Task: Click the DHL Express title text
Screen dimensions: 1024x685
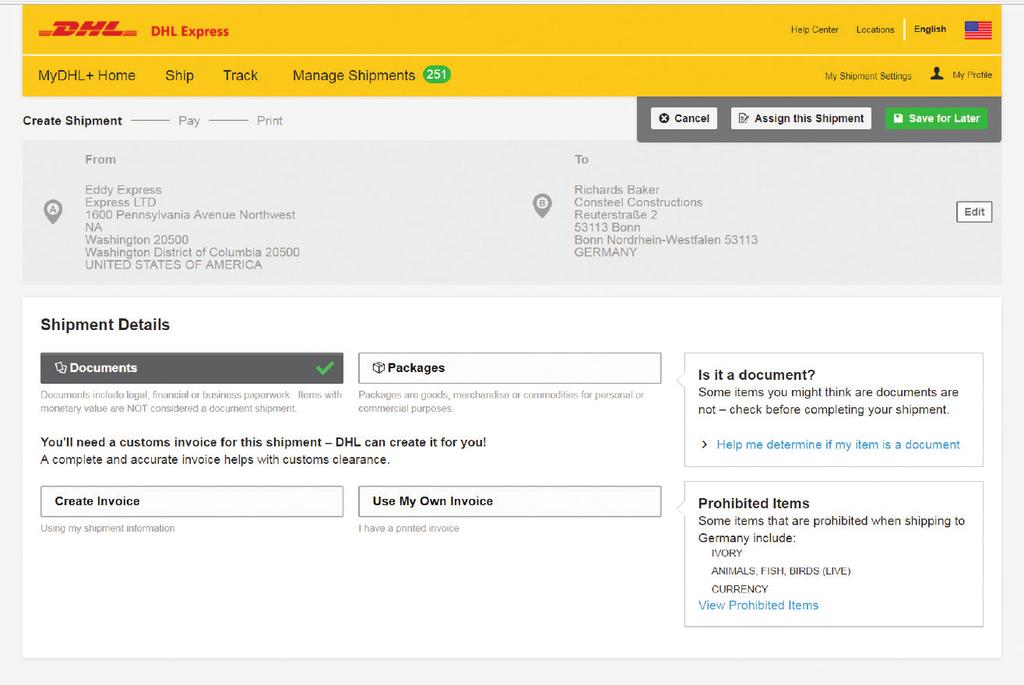Action: tap(190, 31)
